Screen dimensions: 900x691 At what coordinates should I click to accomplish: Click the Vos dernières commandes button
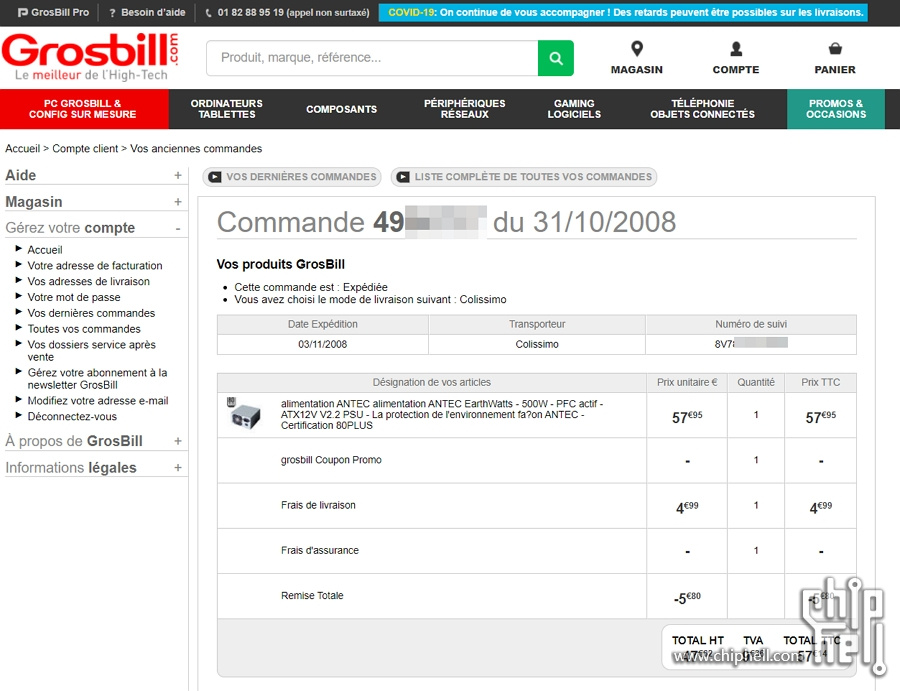[292, 177]
